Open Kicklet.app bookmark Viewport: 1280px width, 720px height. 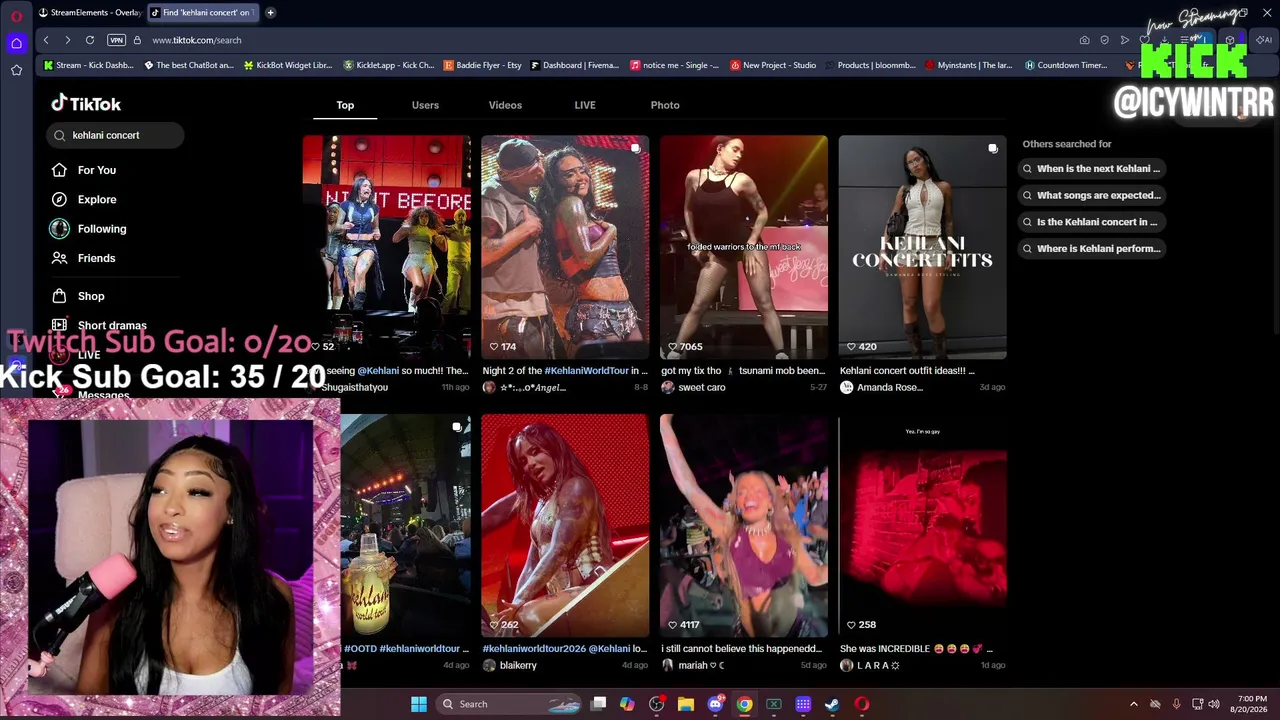pos(389,65)
